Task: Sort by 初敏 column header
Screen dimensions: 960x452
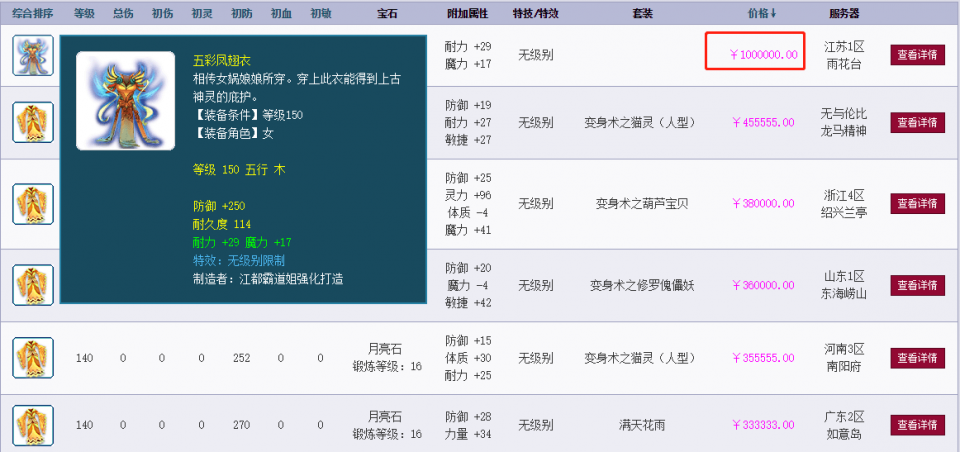Action: click(320, 13)
